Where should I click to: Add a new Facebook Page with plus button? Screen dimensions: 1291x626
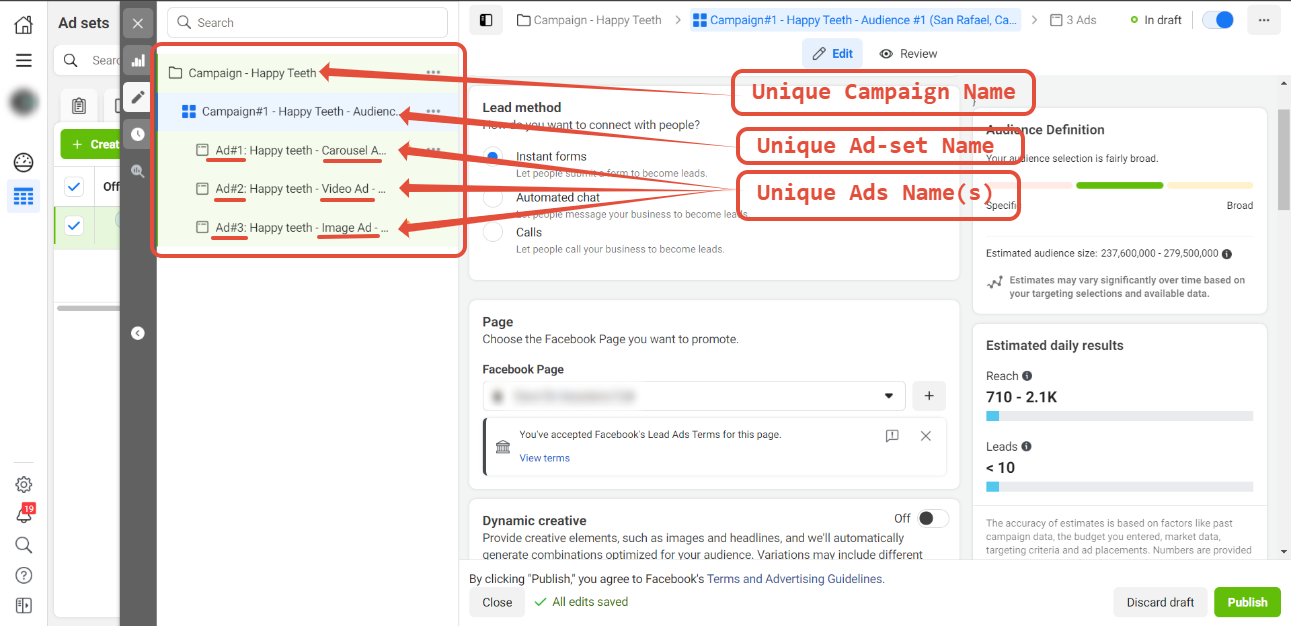(x=929, y=396)
